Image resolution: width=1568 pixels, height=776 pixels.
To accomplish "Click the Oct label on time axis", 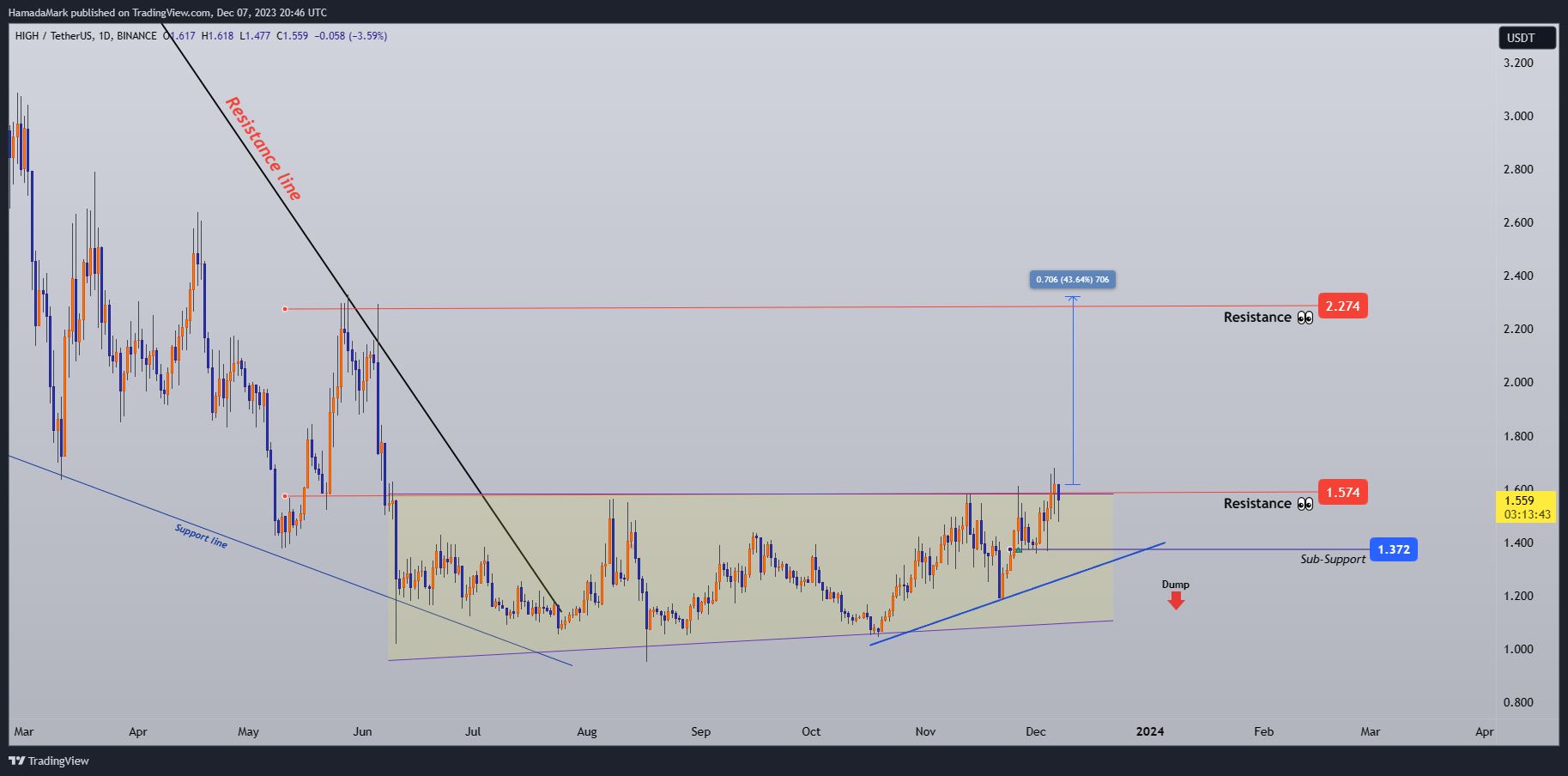I will pyautogui.click(x=811, y=731).
